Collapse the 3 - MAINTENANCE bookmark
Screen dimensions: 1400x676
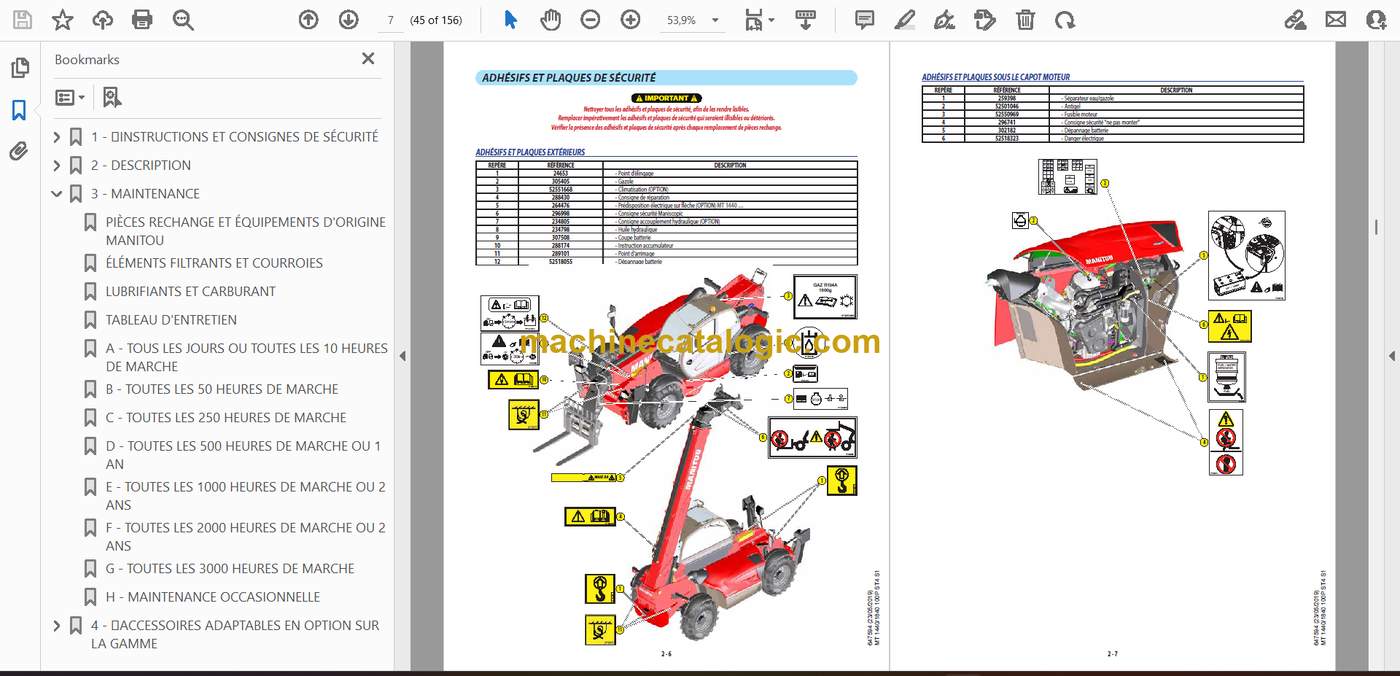[57, 194]
